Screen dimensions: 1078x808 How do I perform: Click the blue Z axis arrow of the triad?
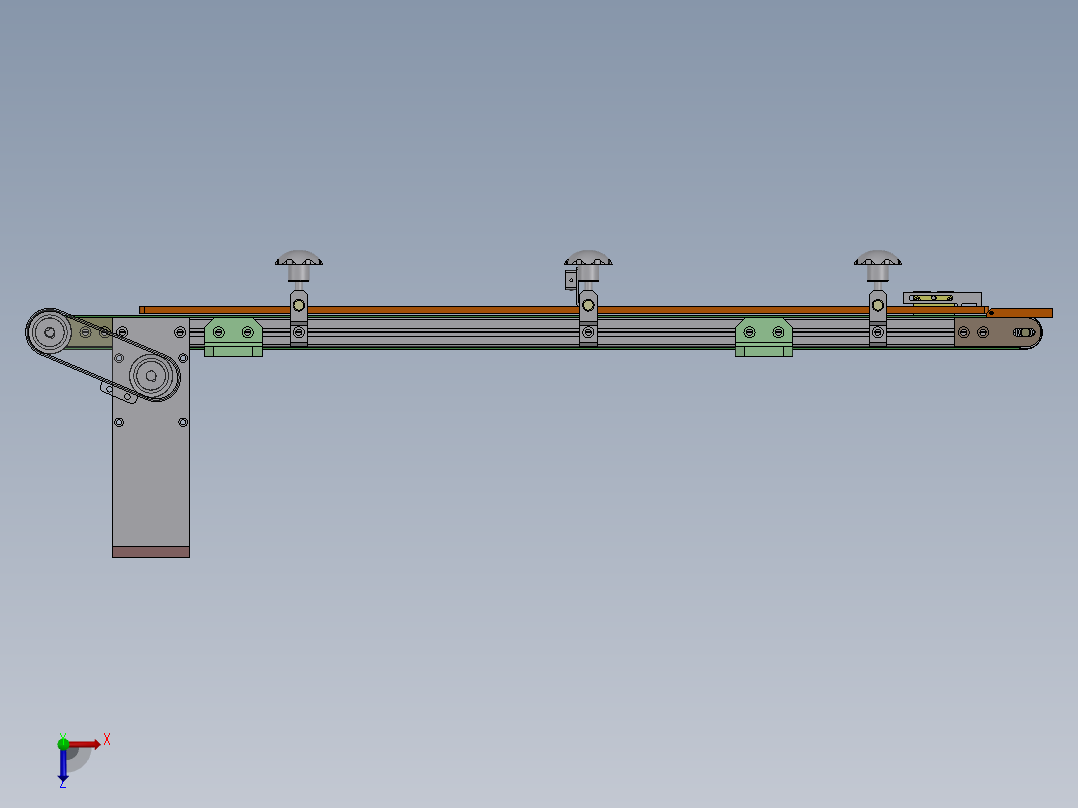(x=63, y=765)
